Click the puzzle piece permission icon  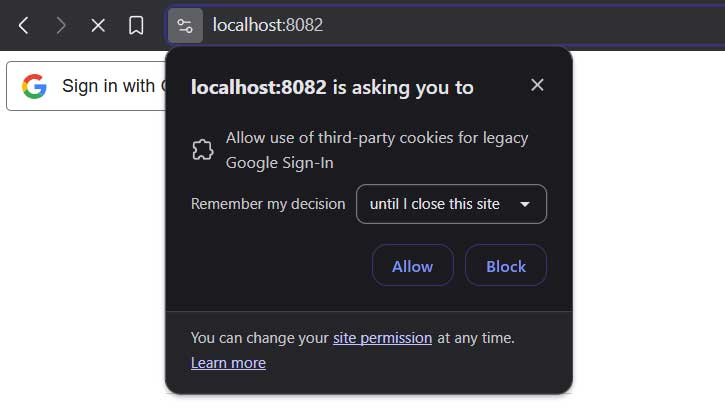(x=203, y=150)
